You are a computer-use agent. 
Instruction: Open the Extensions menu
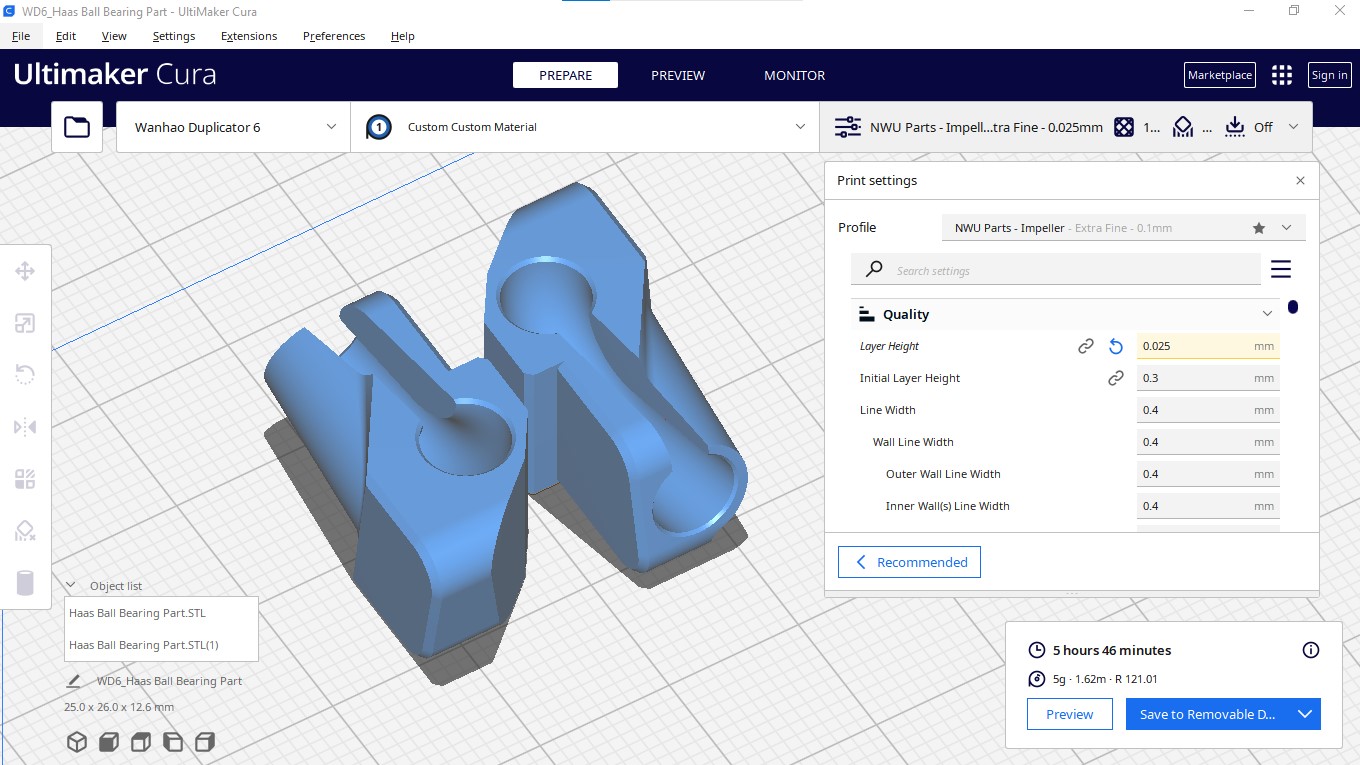249,36
